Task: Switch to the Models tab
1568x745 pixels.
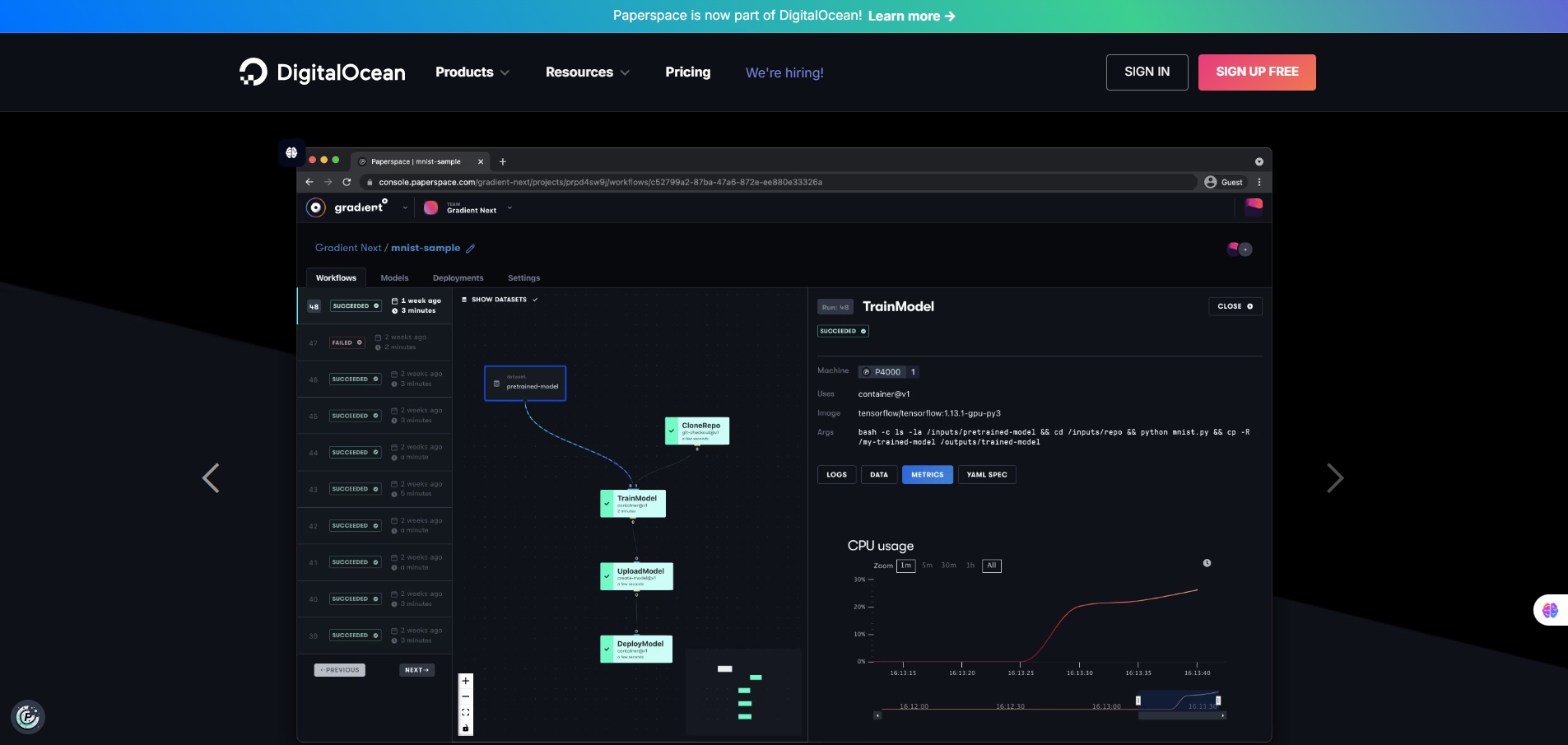Action: [x=394, y=278]
